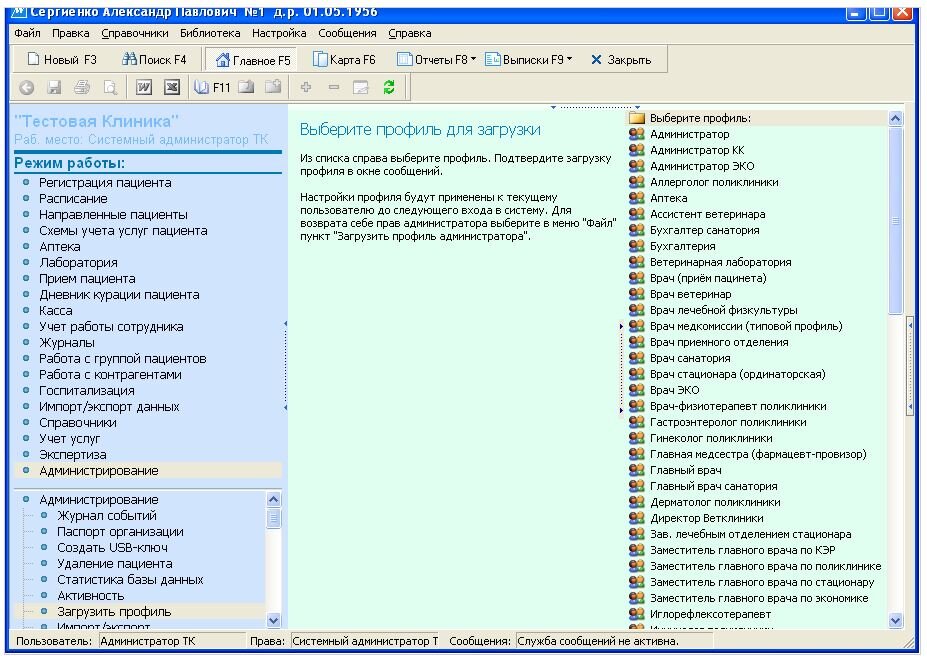The width and height of the screenshot is (927, 662).
Task: Select Статистика базы данных tree item
Action: [x=130, y=579]
